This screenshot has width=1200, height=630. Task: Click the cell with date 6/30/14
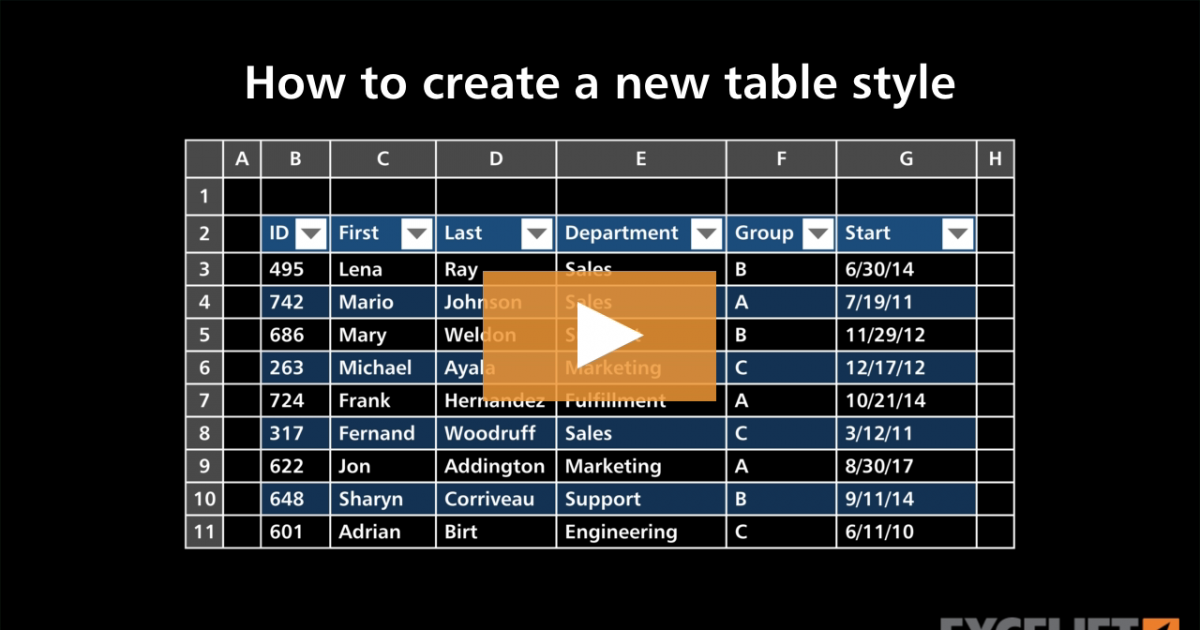tap(881, 269)
